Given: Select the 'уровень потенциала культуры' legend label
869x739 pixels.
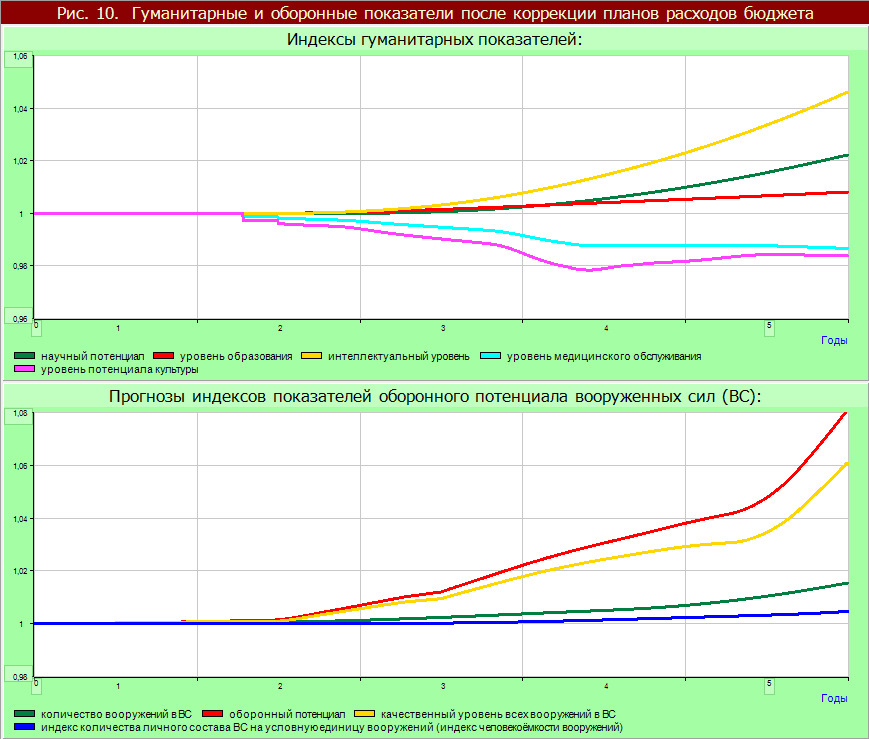Looking at the screenshot, I should click(x=120, y=369).
